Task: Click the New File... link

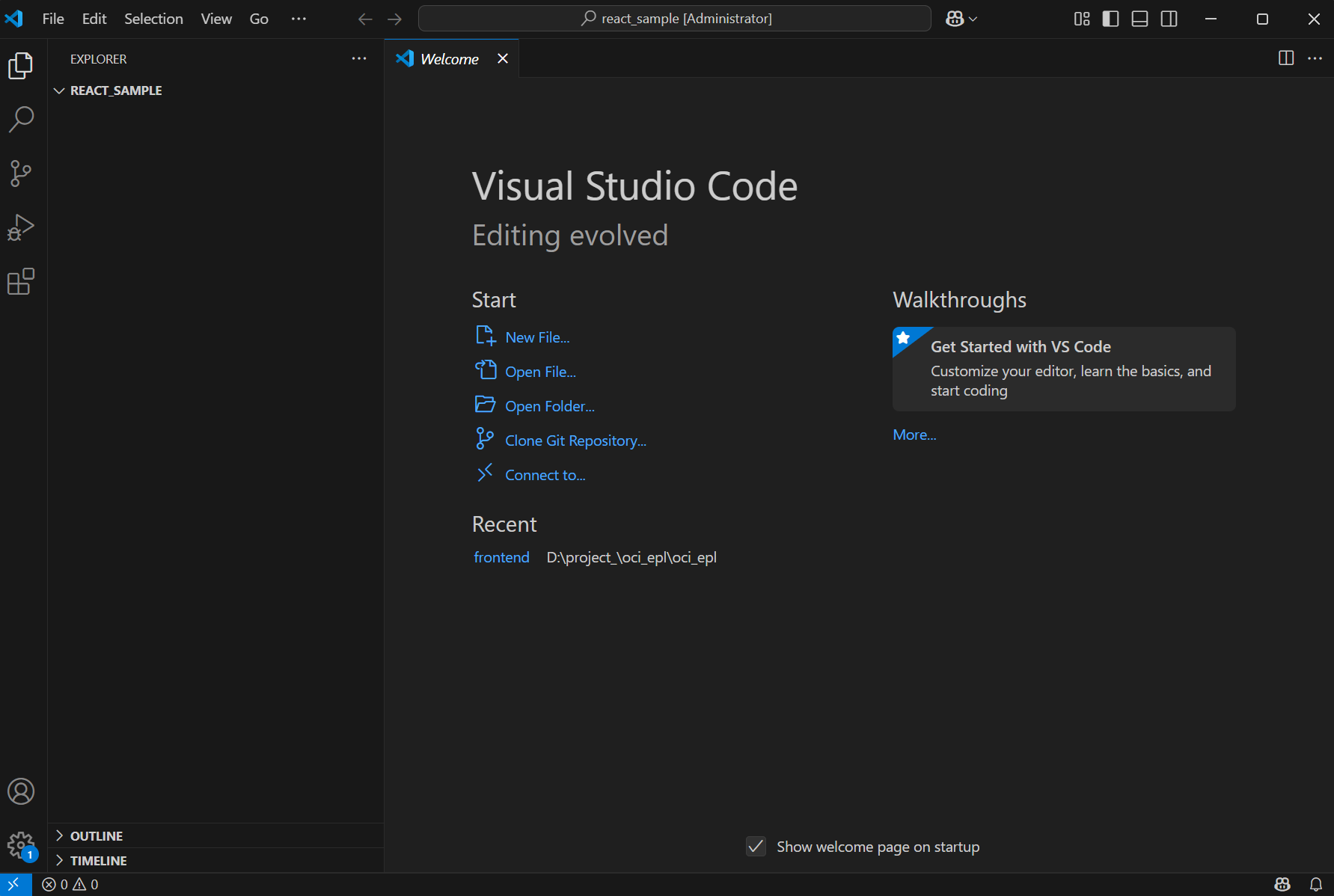Action: click(537, 337)
